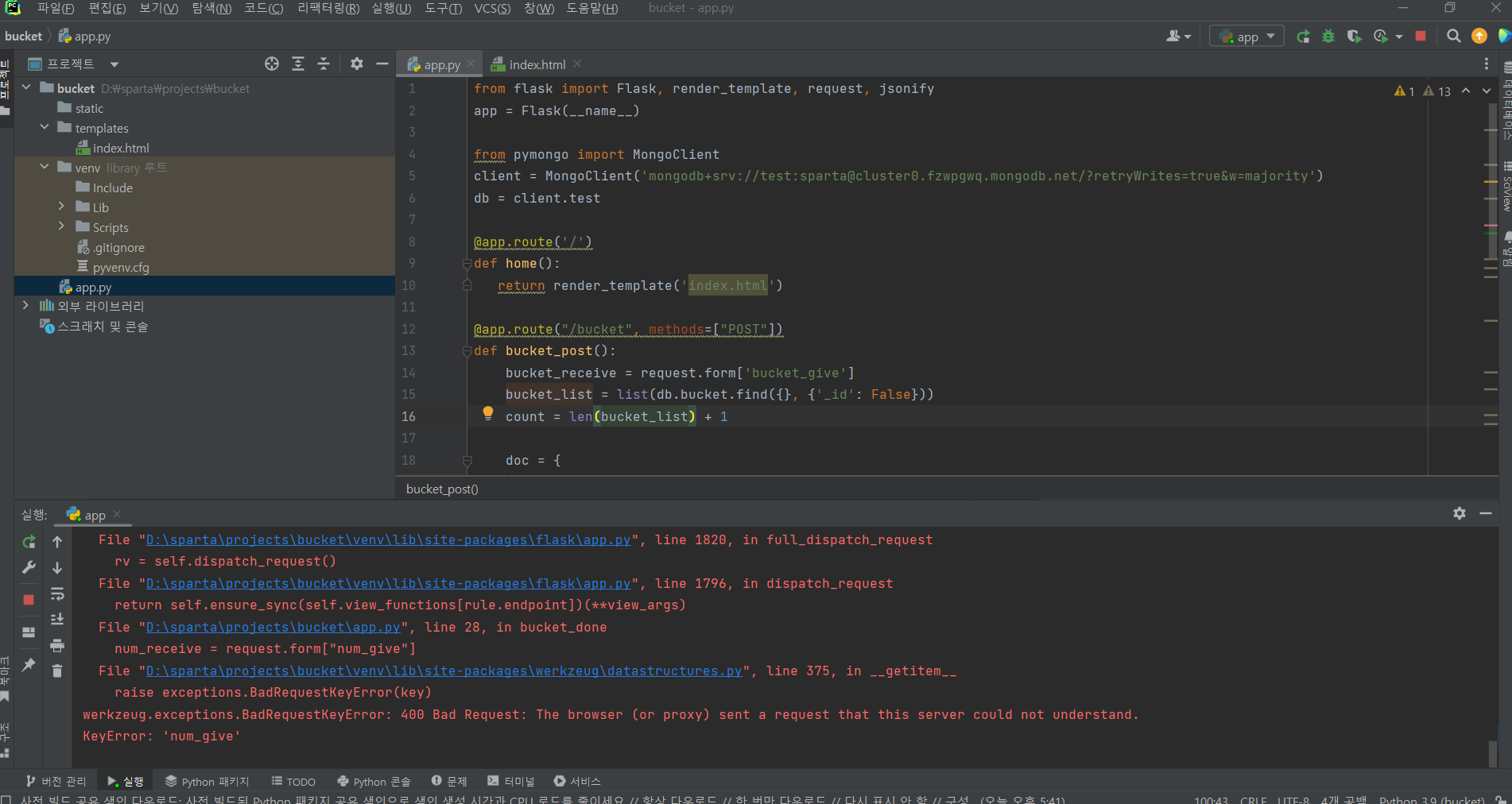Toggle soft-wrap in run console

coord(57,594)
